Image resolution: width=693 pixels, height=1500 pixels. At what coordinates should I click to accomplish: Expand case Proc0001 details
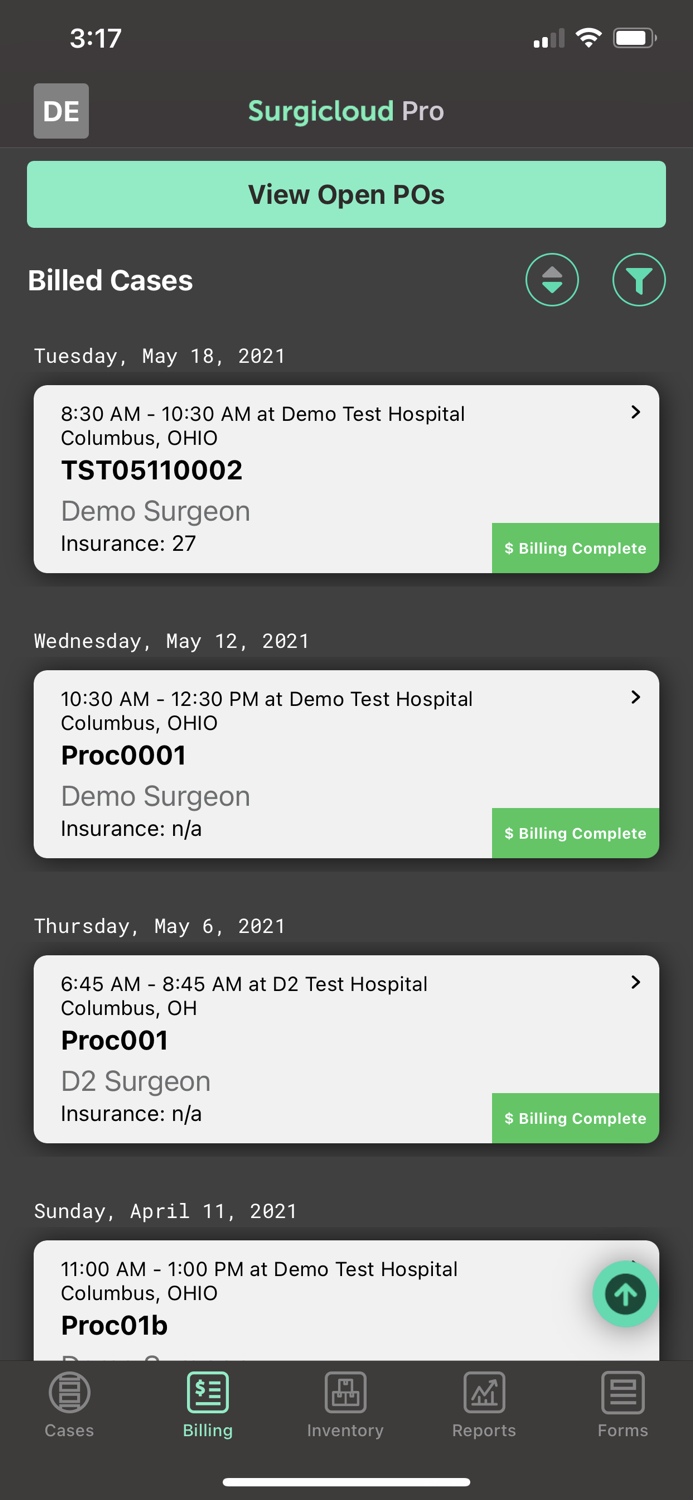click(634, 697)
